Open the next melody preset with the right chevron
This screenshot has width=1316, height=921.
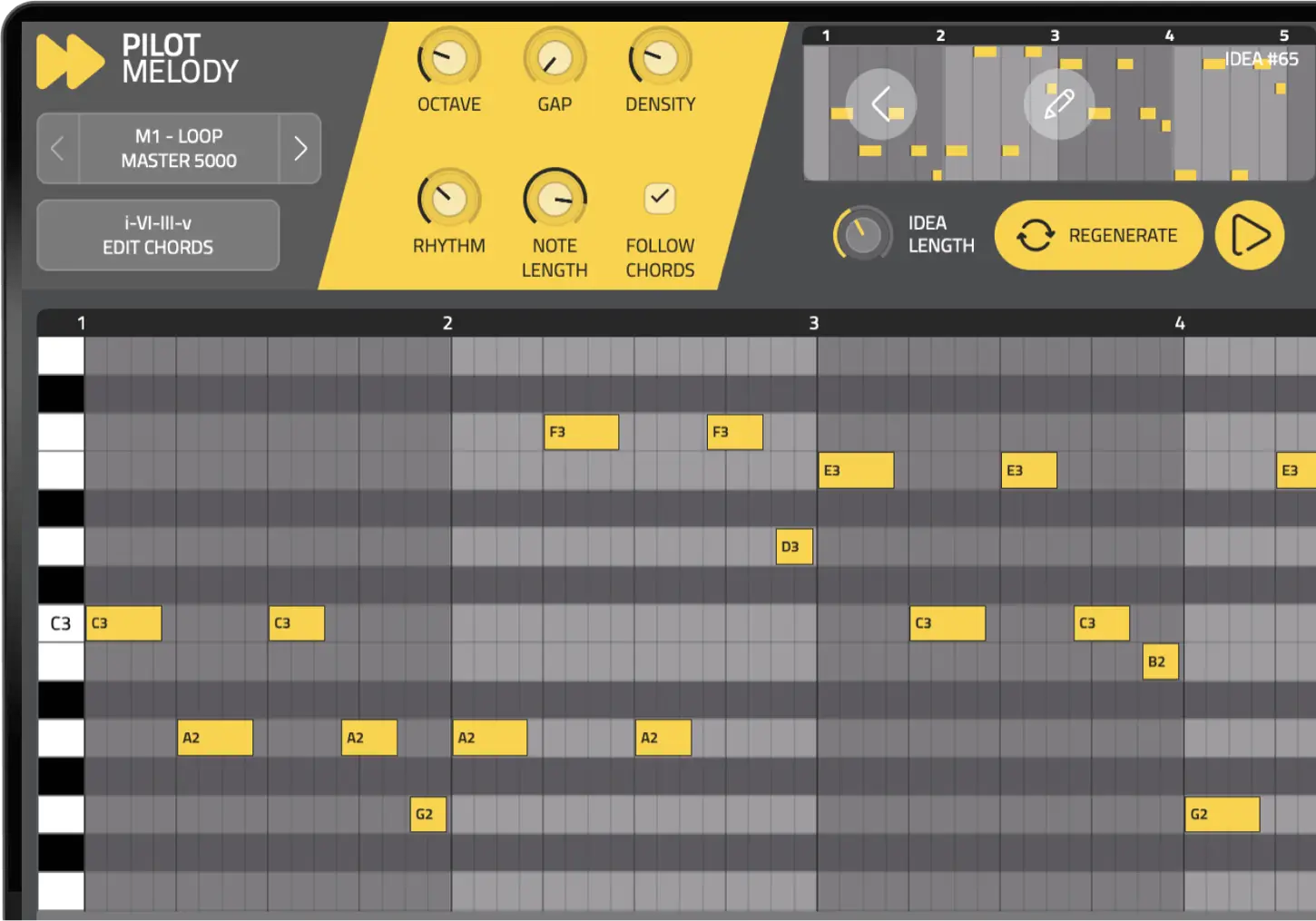click(300, 148)
